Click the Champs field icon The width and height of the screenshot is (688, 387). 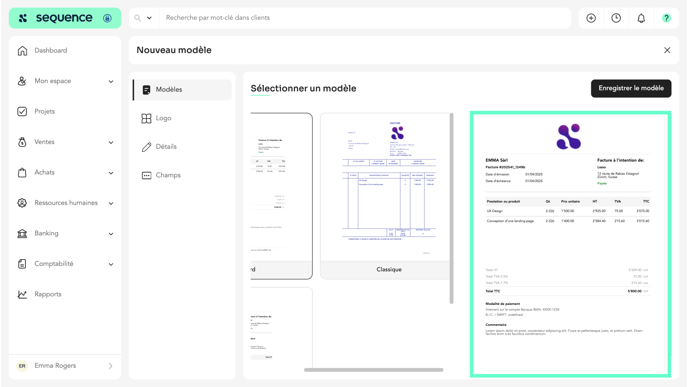tap(146, 176)
